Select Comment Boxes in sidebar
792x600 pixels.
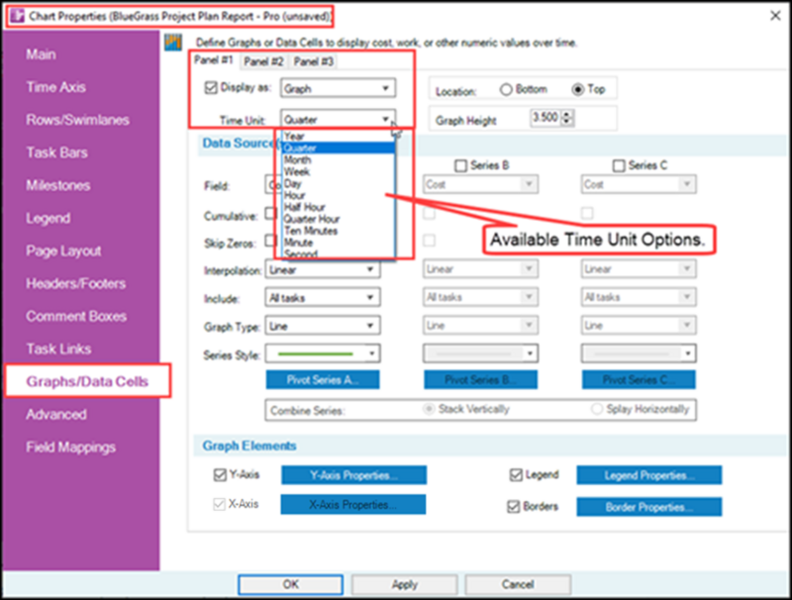click(x=76, y=316)
